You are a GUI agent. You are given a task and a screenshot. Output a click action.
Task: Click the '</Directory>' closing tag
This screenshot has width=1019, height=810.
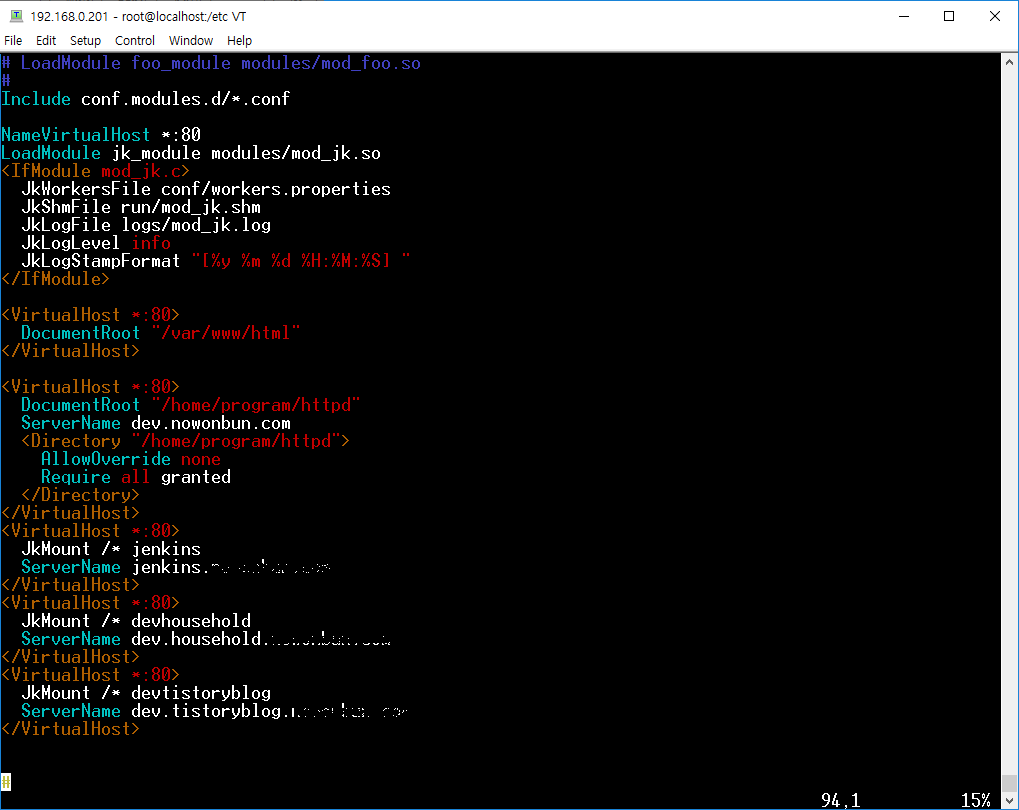point(81,495)
